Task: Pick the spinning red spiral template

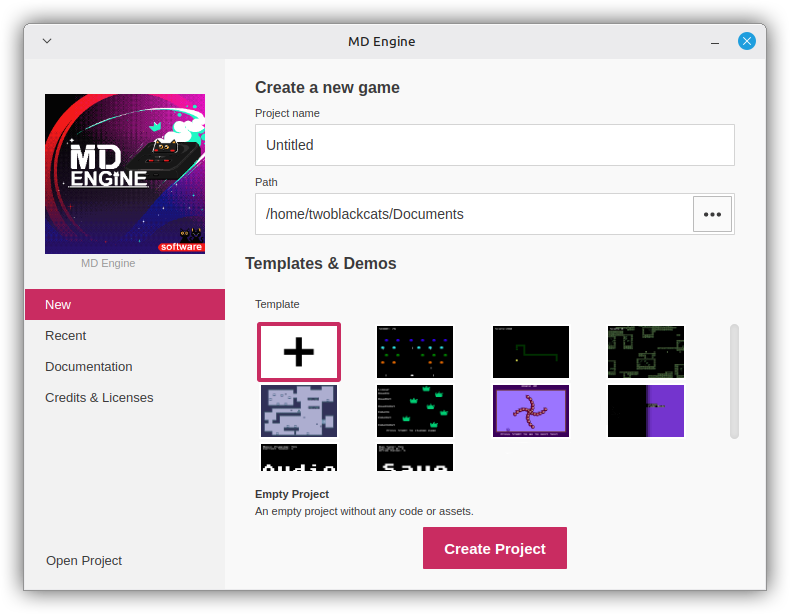Action: click(x=530, y=411)
